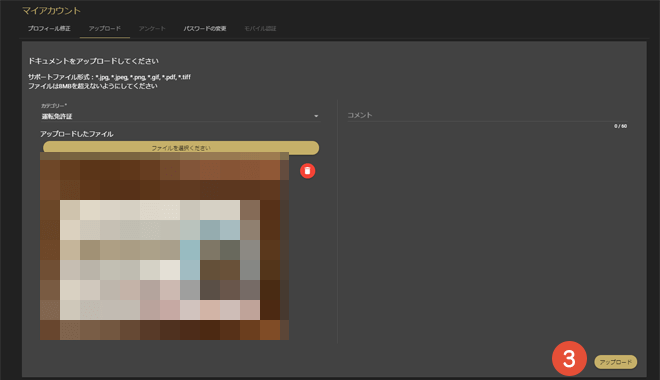Click the サポートファイル形式 text line
The width and height of the screenshot is (660, 380).
click(109, 77)
